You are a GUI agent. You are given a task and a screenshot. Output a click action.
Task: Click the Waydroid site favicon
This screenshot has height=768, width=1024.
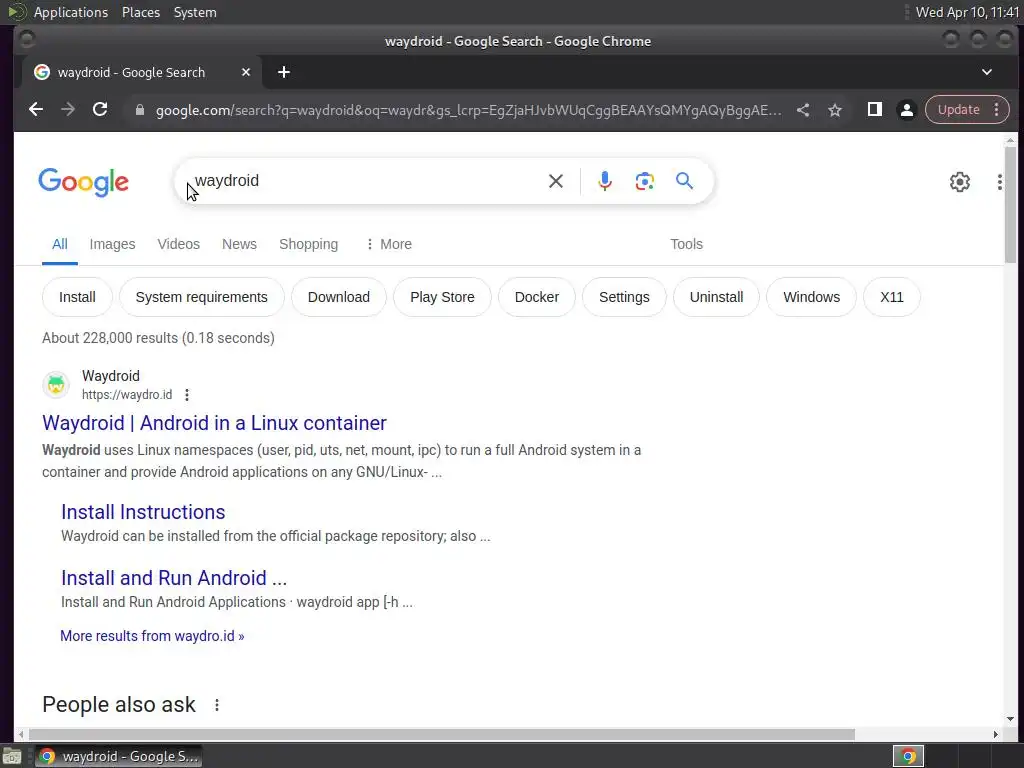coord(56,385)
